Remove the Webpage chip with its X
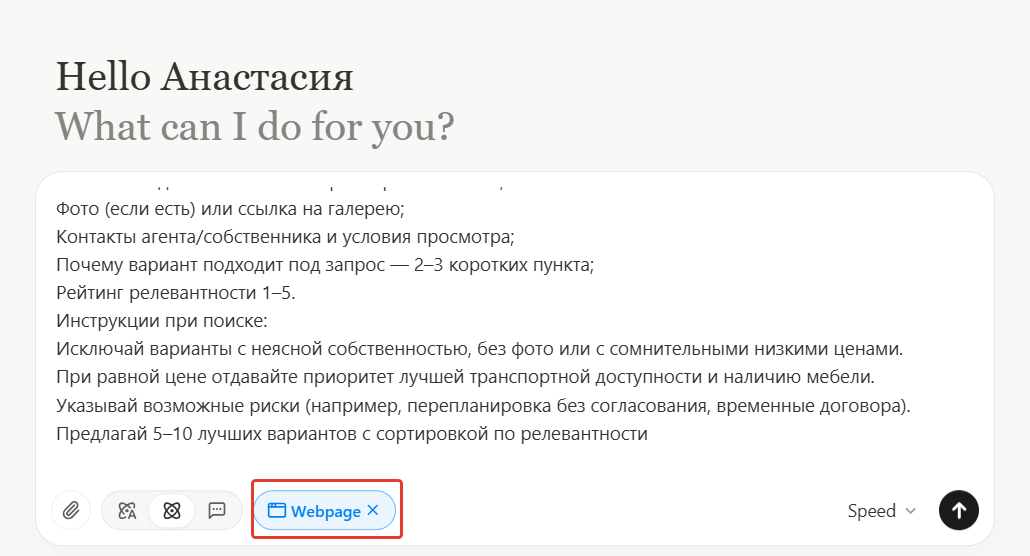This screenshot has height=556, width=1030. pos(373,511)
